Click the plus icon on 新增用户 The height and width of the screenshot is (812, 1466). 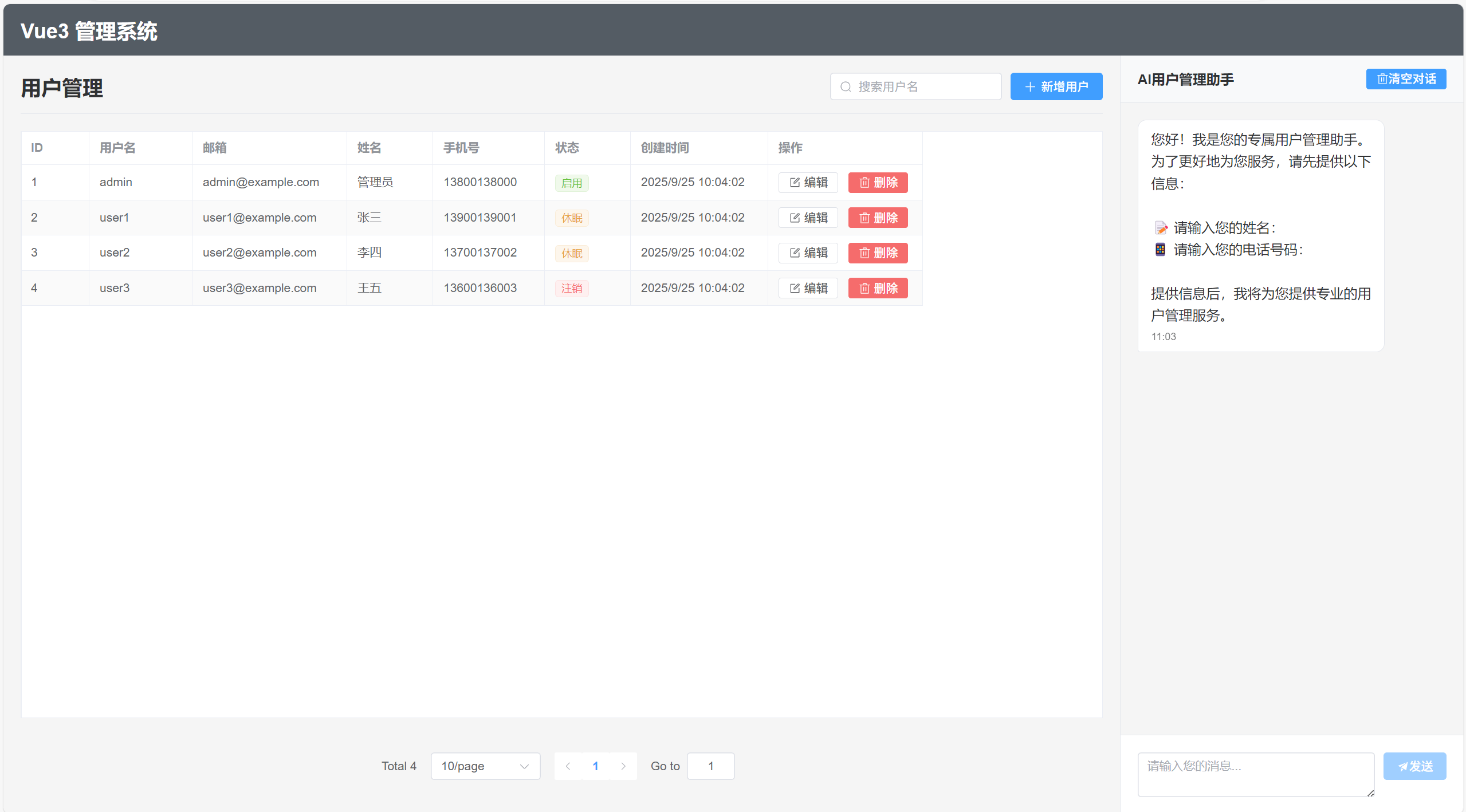tap(1029, 87)
